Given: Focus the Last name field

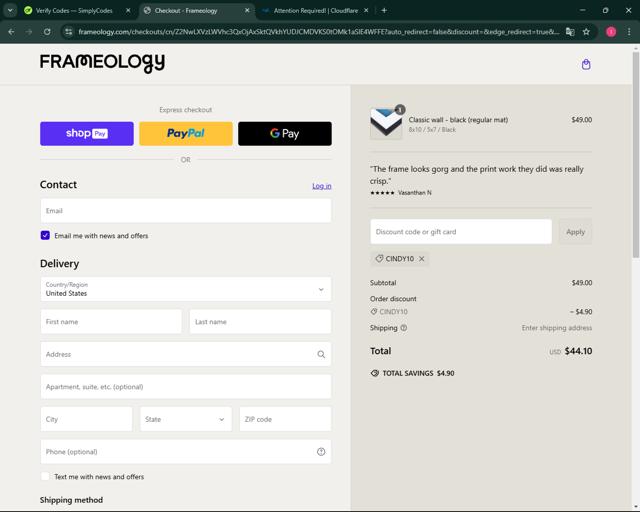Looking at the screenshot, I should tap(260, 322).
